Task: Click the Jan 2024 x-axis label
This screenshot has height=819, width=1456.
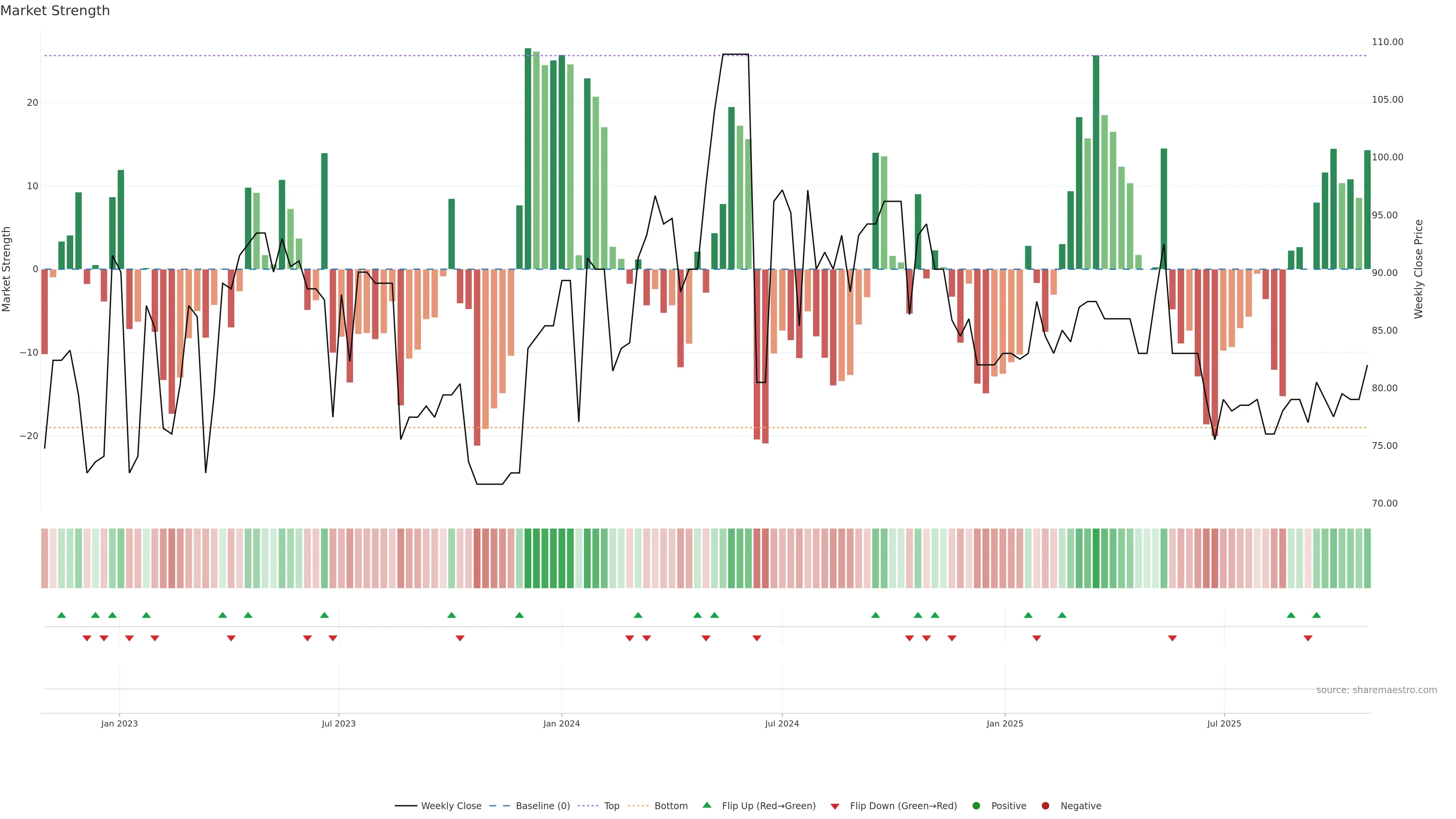Action: (x=561, y=723)
